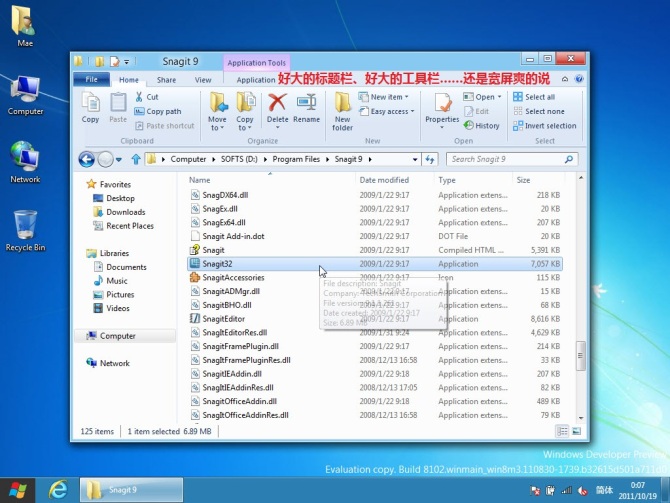Switch to the View tab
670x503 pixels.
coord(203,80)
